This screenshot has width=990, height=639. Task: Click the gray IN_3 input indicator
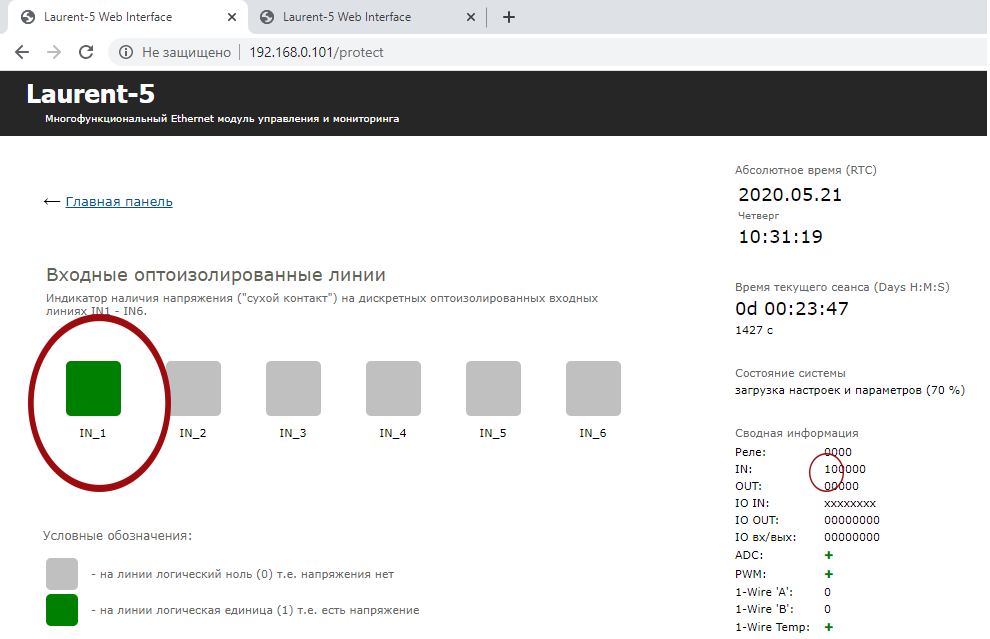293,388
